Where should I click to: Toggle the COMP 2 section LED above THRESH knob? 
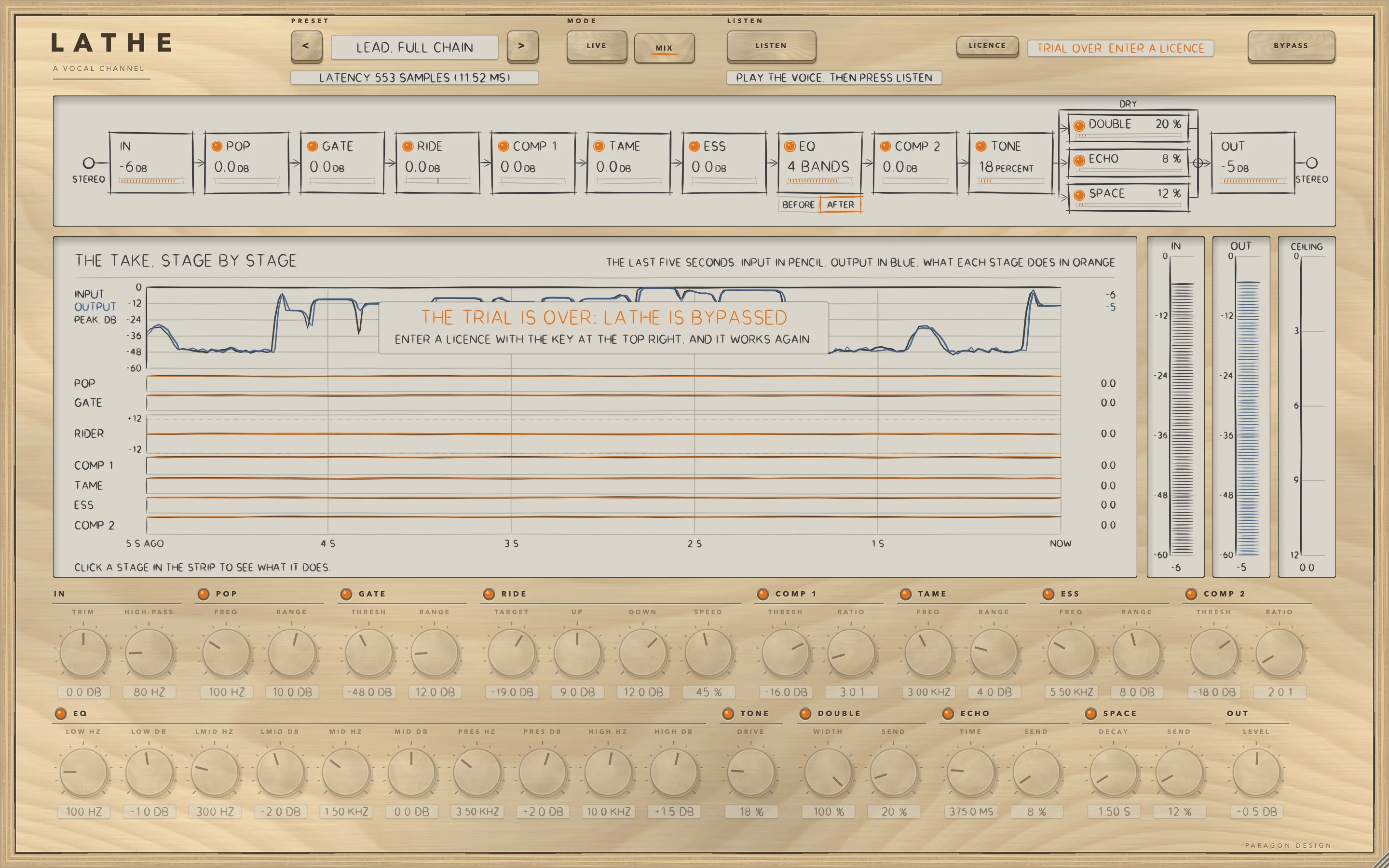point(1191,594)
